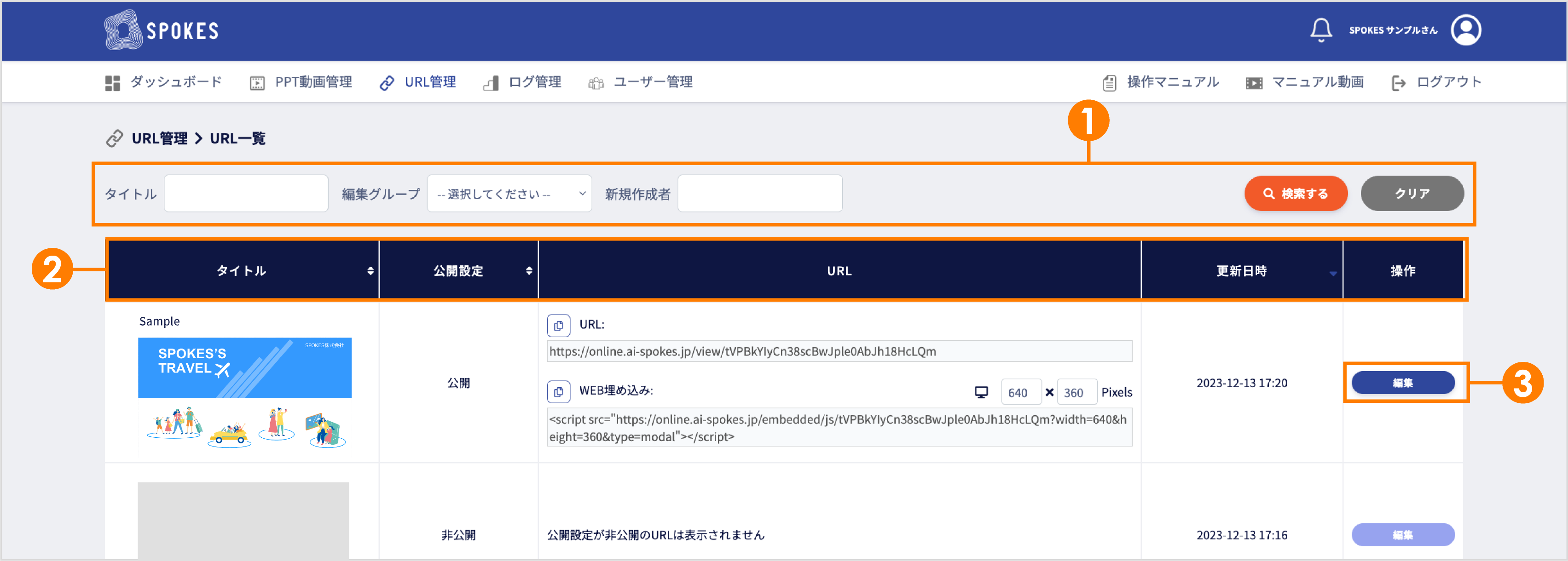Sort by 公開設定 column arrows
The image size is (1568, 561).
529,271
